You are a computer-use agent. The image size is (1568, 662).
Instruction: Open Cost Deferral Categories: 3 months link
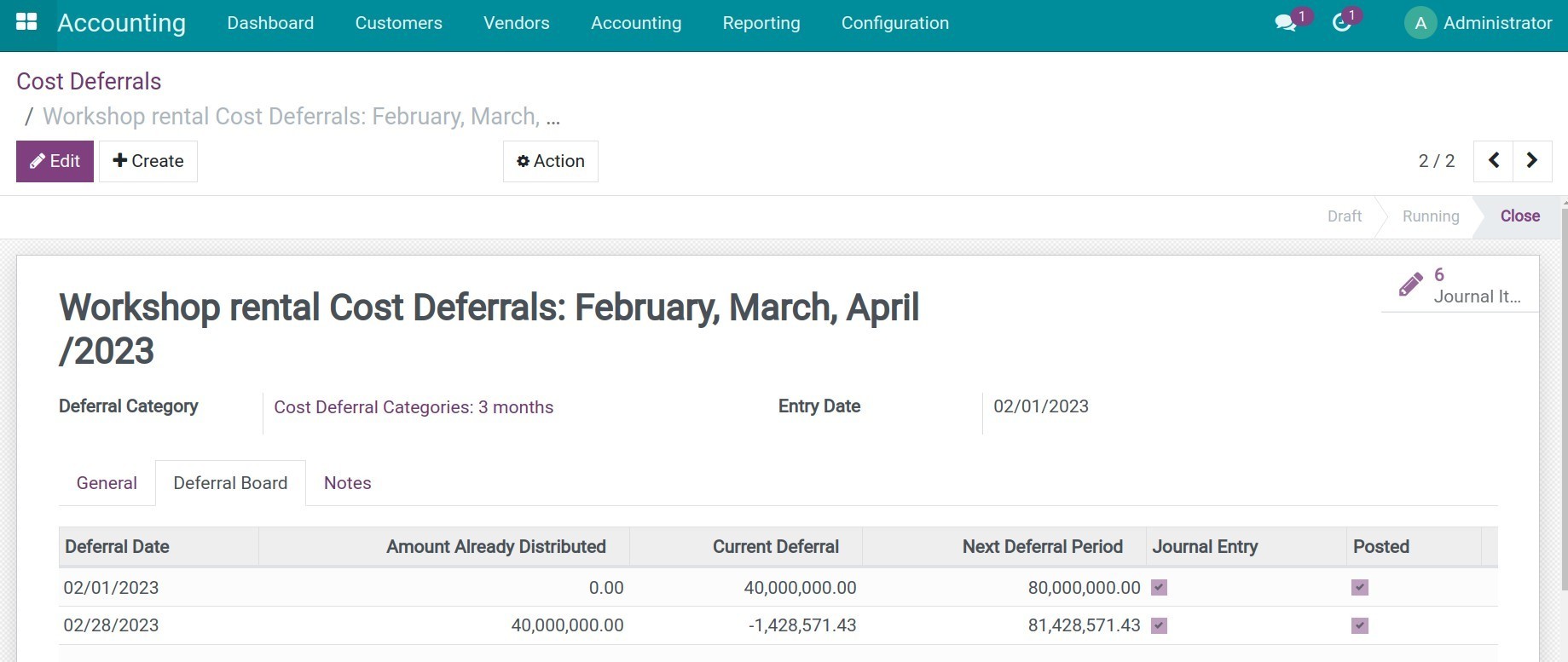tap(414, 407)
